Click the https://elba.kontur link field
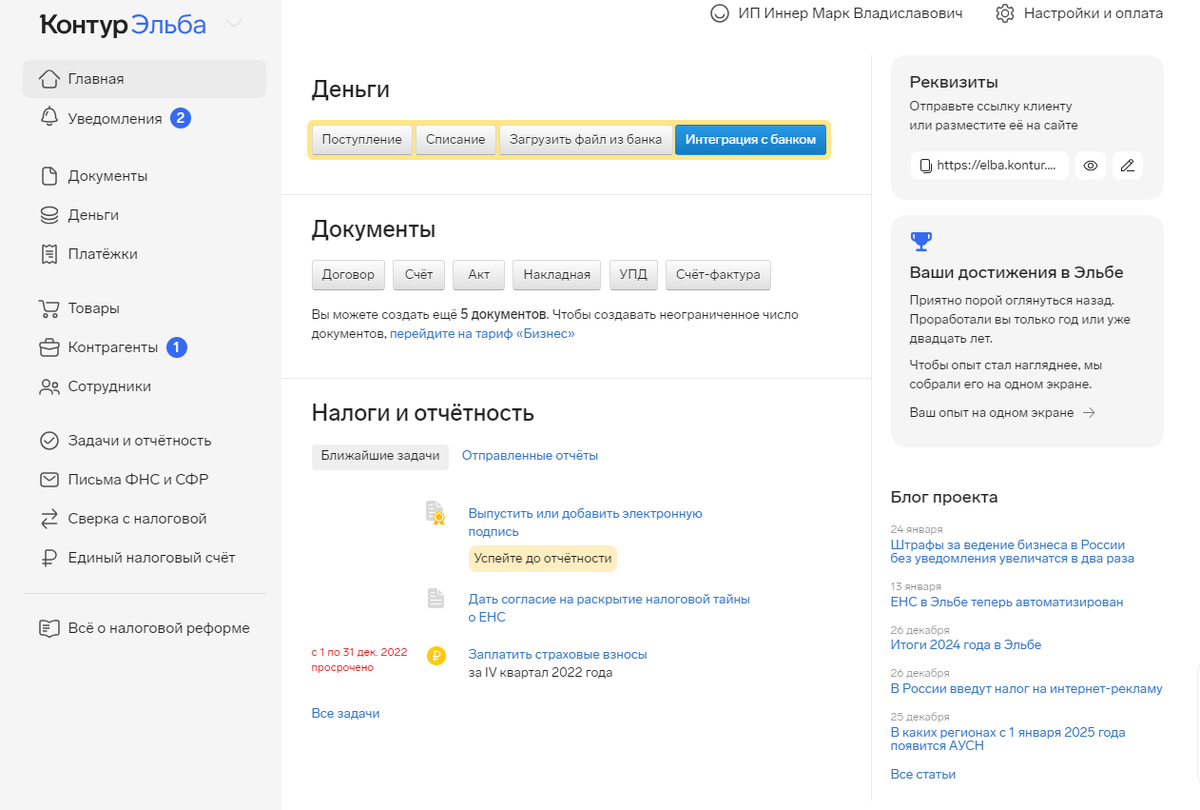Screen dimensions: 1200x810 pyautogui.click(x=990, y=165)
